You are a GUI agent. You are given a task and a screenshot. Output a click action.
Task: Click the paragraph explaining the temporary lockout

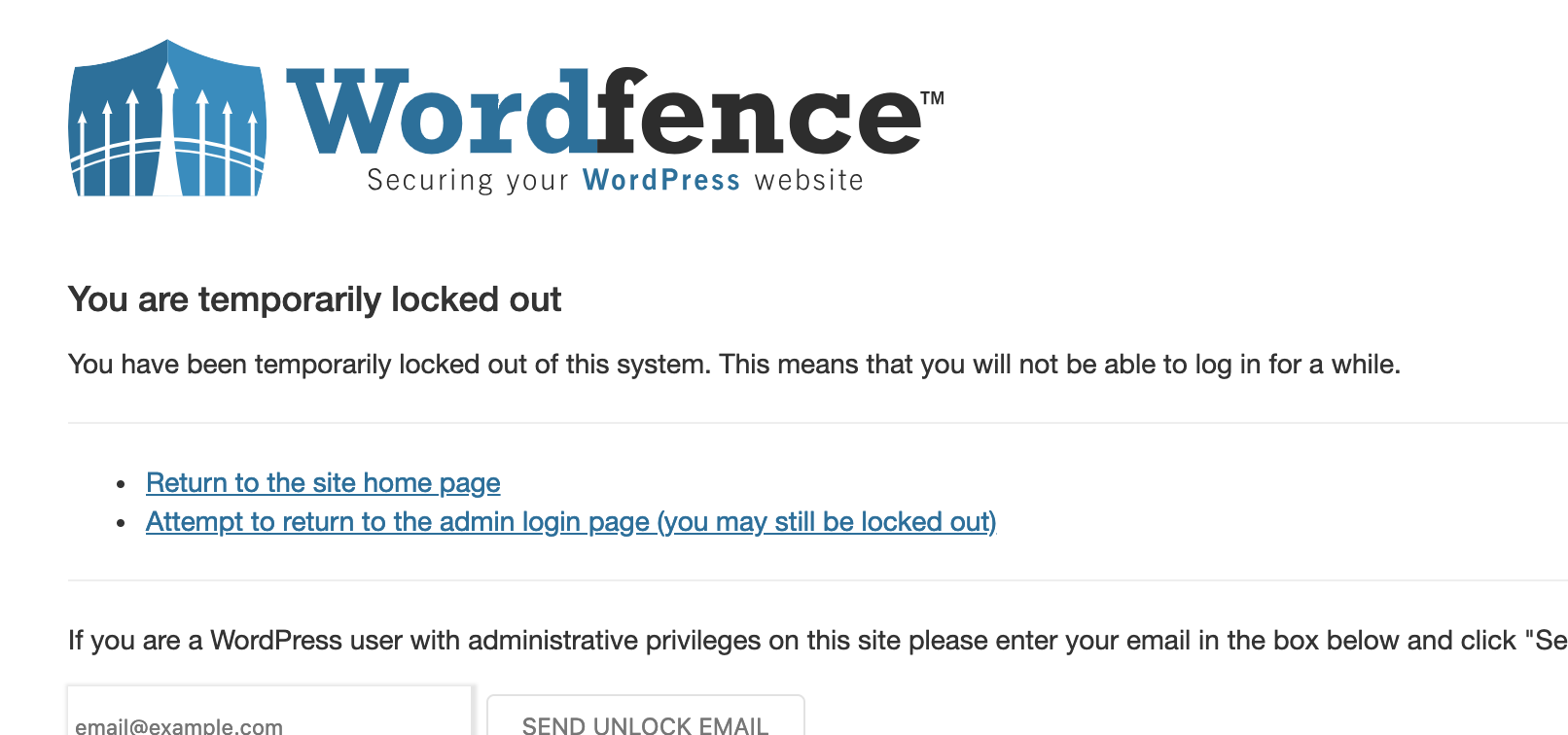coord(733,365)
